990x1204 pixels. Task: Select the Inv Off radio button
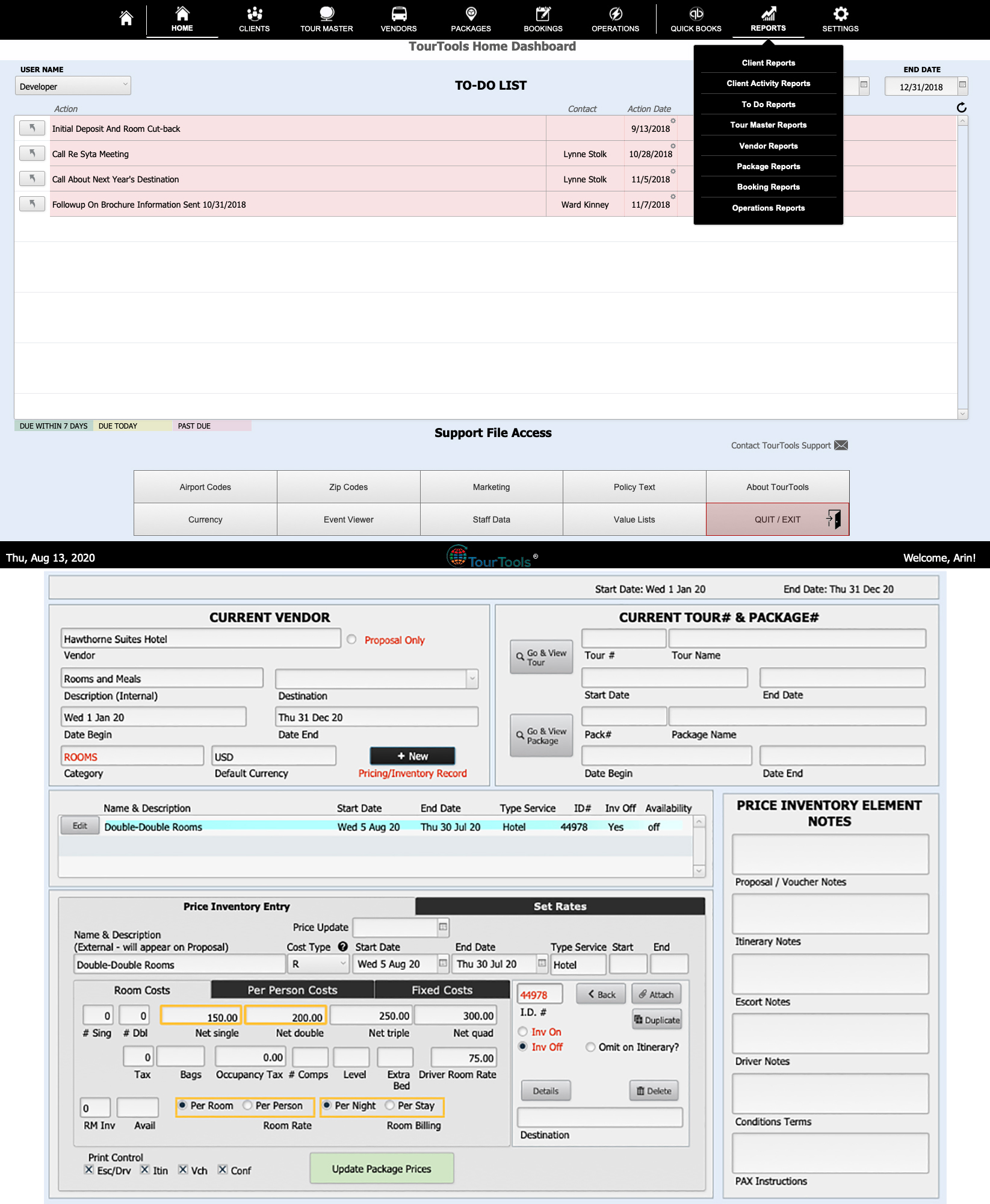523,1046
